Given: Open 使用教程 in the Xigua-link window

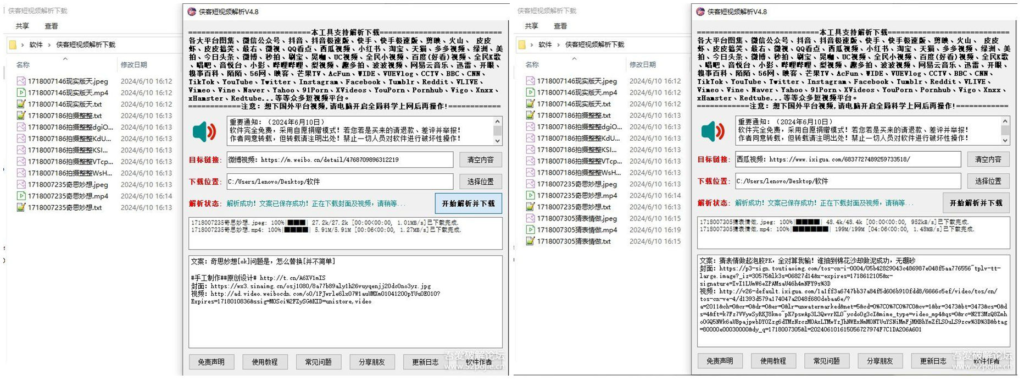Looking at the screenshot, I should click(x=773, y=361).
